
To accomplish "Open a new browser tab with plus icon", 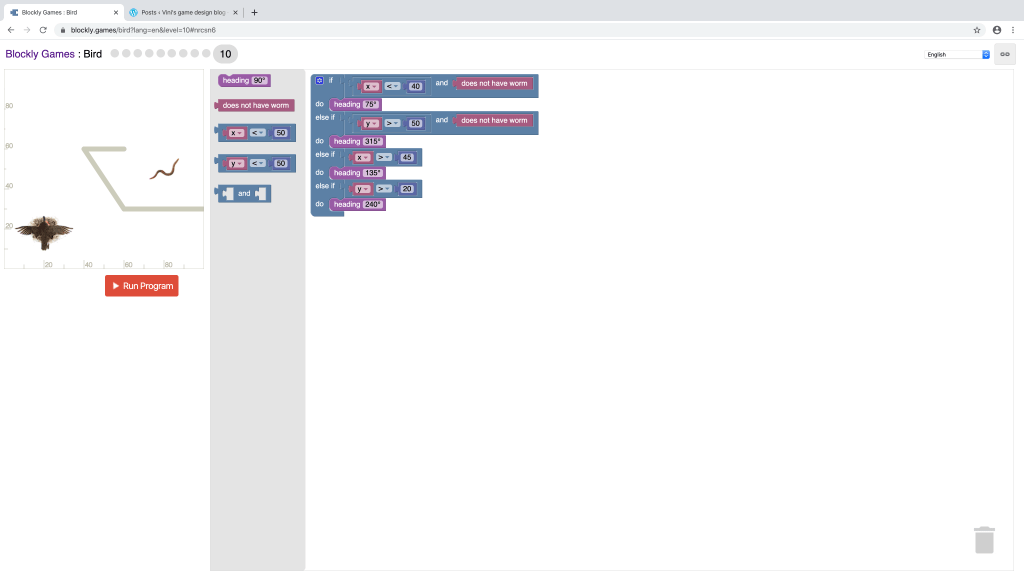I will tap(254, 12).
